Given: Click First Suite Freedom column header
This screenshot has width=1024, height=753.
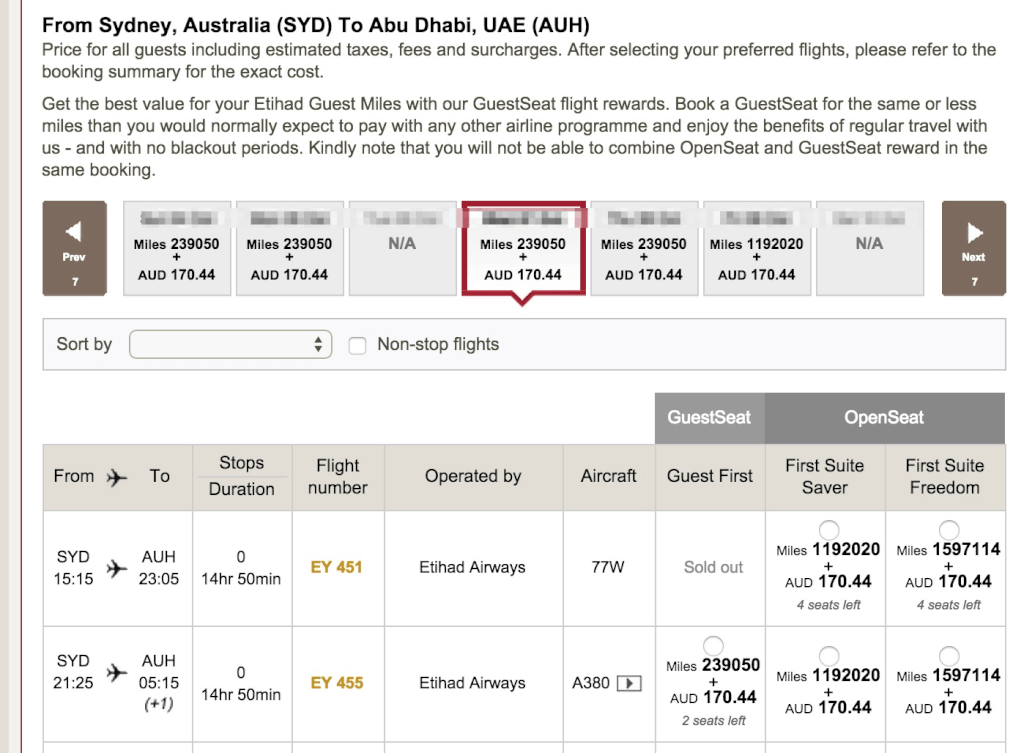Looking at the screenshot, I should 945,477.
